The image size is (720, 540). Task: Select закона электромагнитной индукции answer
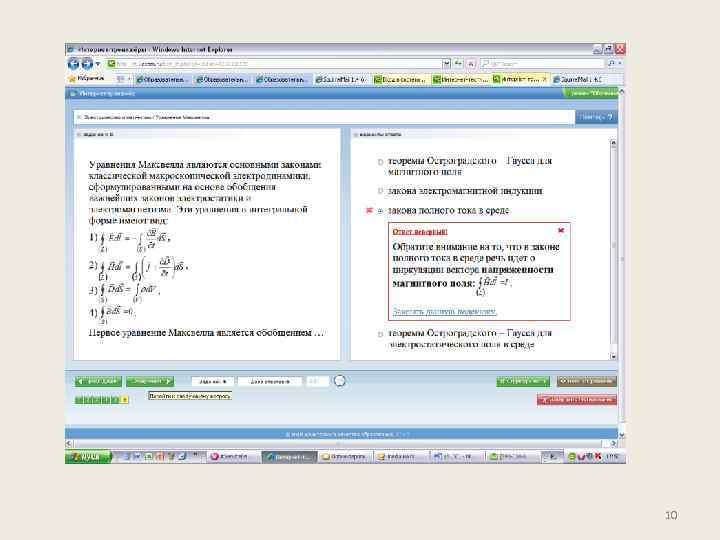[380, 191]
